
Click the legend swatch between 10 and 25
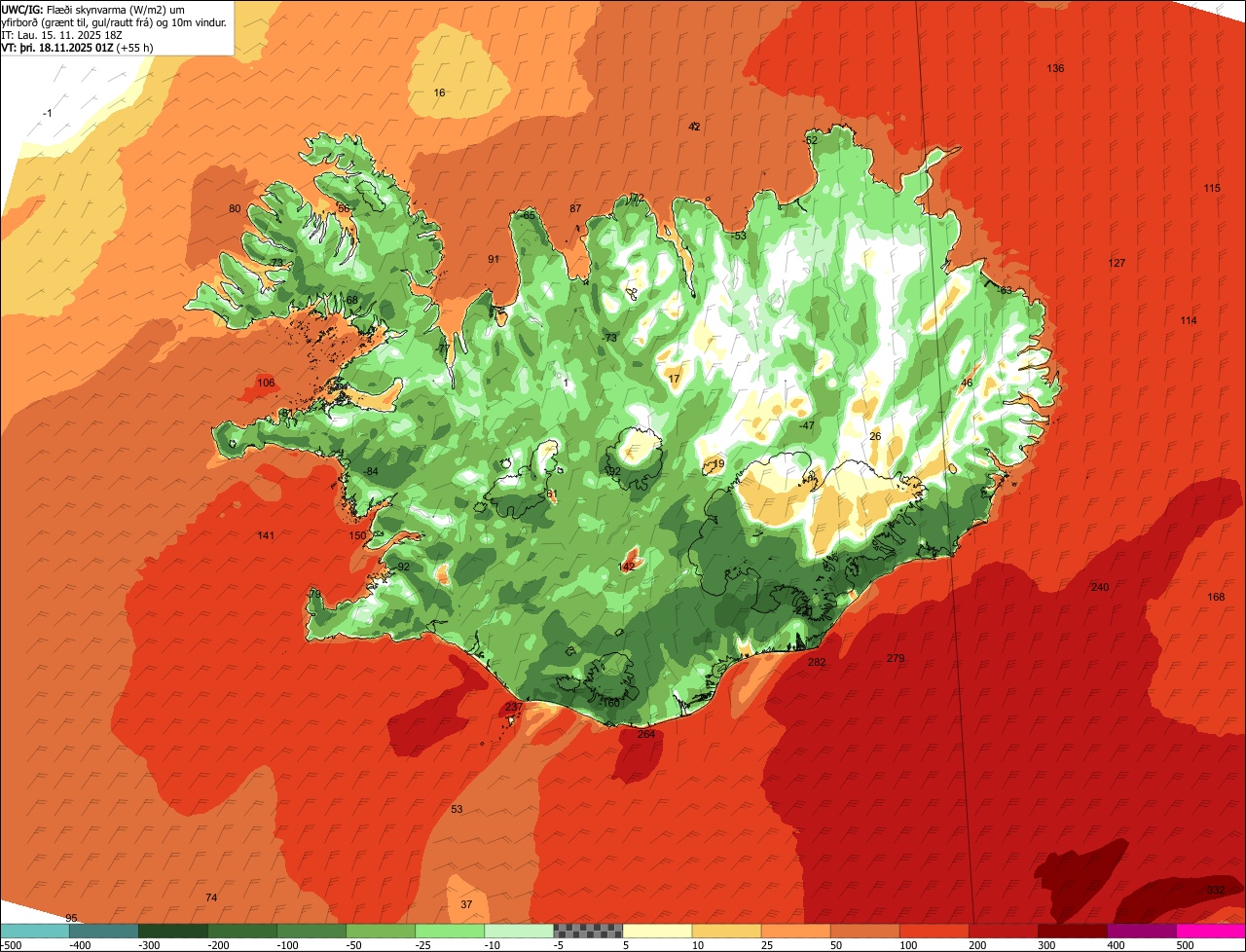click(726, 930)
